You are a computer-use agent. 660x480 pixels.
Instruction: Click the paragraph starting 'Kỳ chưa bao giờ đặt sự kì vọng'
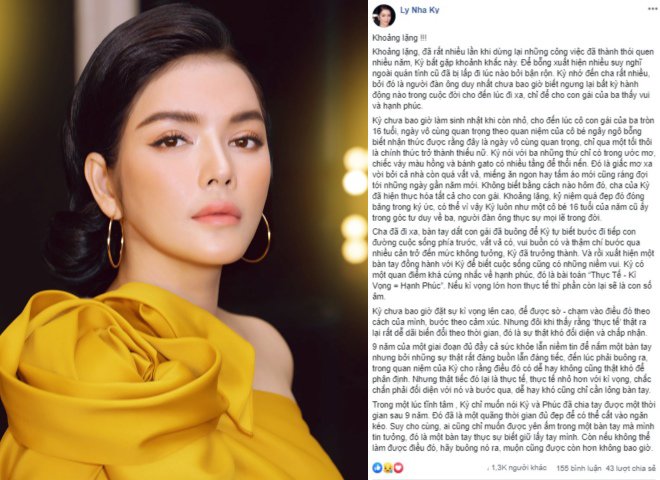(514, 322)
